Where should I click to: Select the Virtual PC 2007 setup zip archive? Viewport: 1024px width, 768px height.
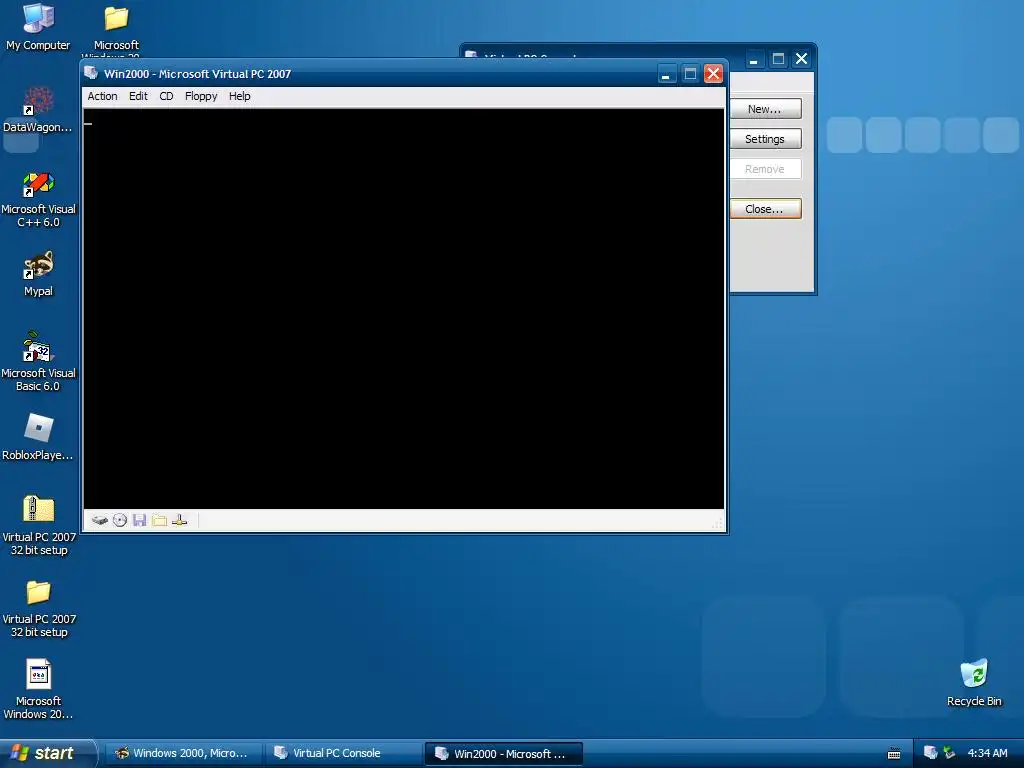(x=39, y=526)
